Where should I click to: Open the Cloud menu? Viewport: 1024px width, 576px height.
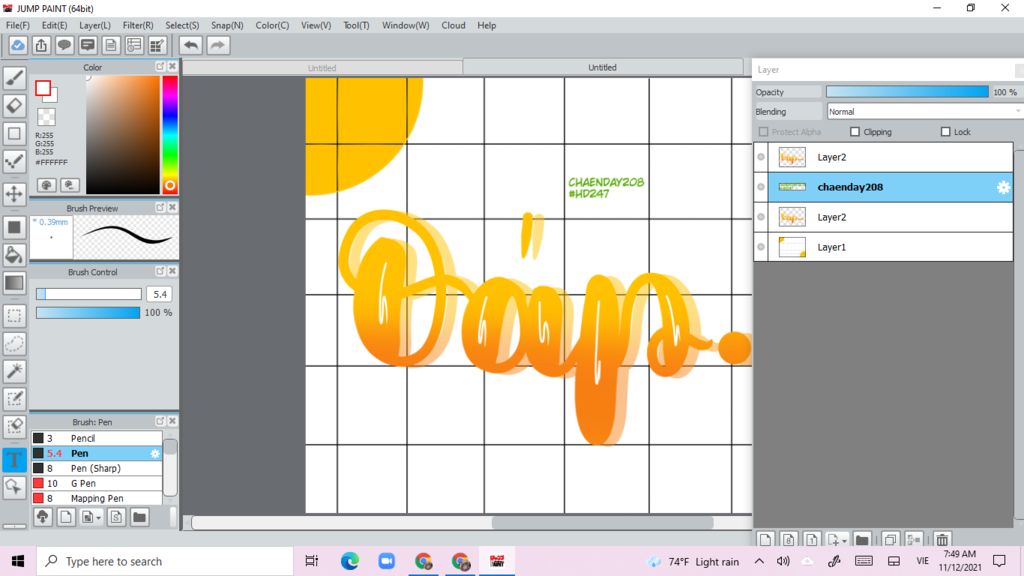click(x=453, y=25)
